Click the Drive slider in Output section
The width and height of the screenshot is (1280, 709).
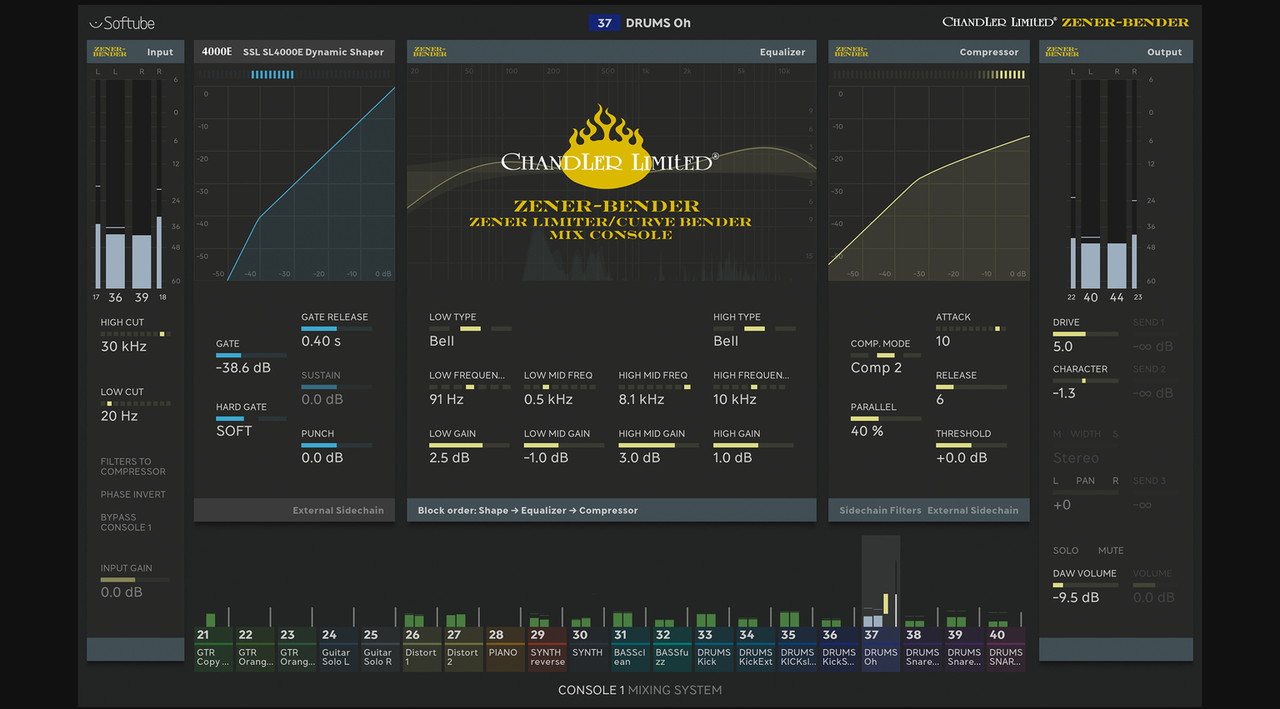coord(1085,334)
